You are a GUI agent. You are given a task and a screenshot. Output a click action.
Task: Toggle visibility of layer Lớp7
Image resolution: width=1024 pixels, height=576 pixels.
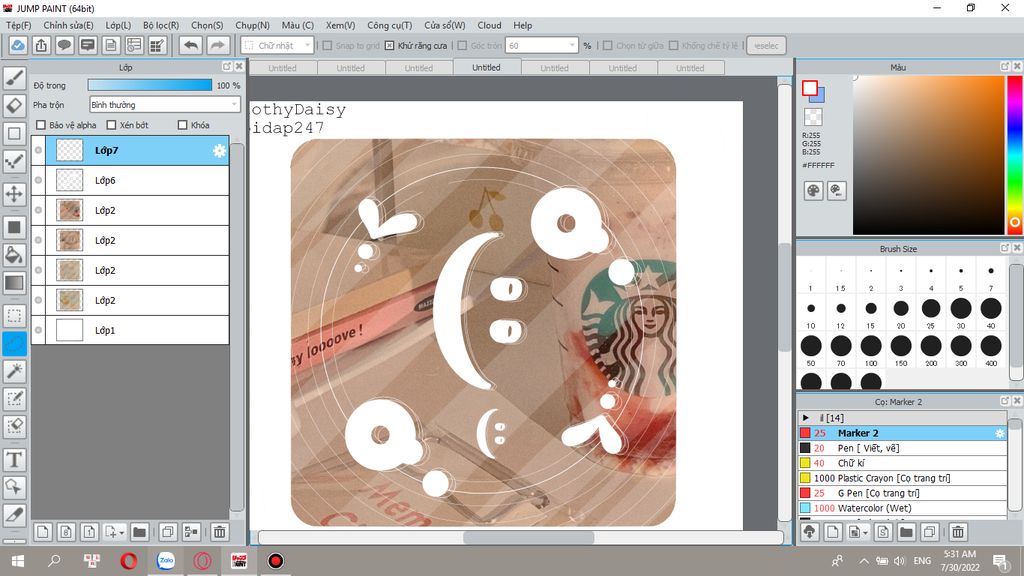tap(39, 150)
